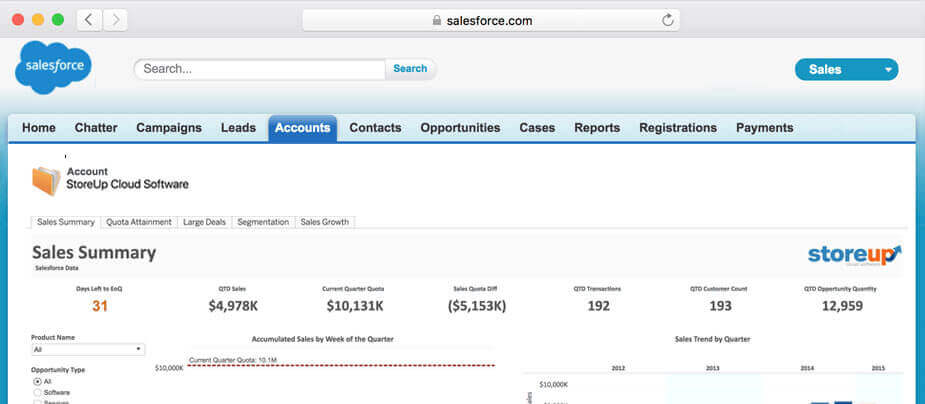Open the Opportunities tab

[460, 128]
